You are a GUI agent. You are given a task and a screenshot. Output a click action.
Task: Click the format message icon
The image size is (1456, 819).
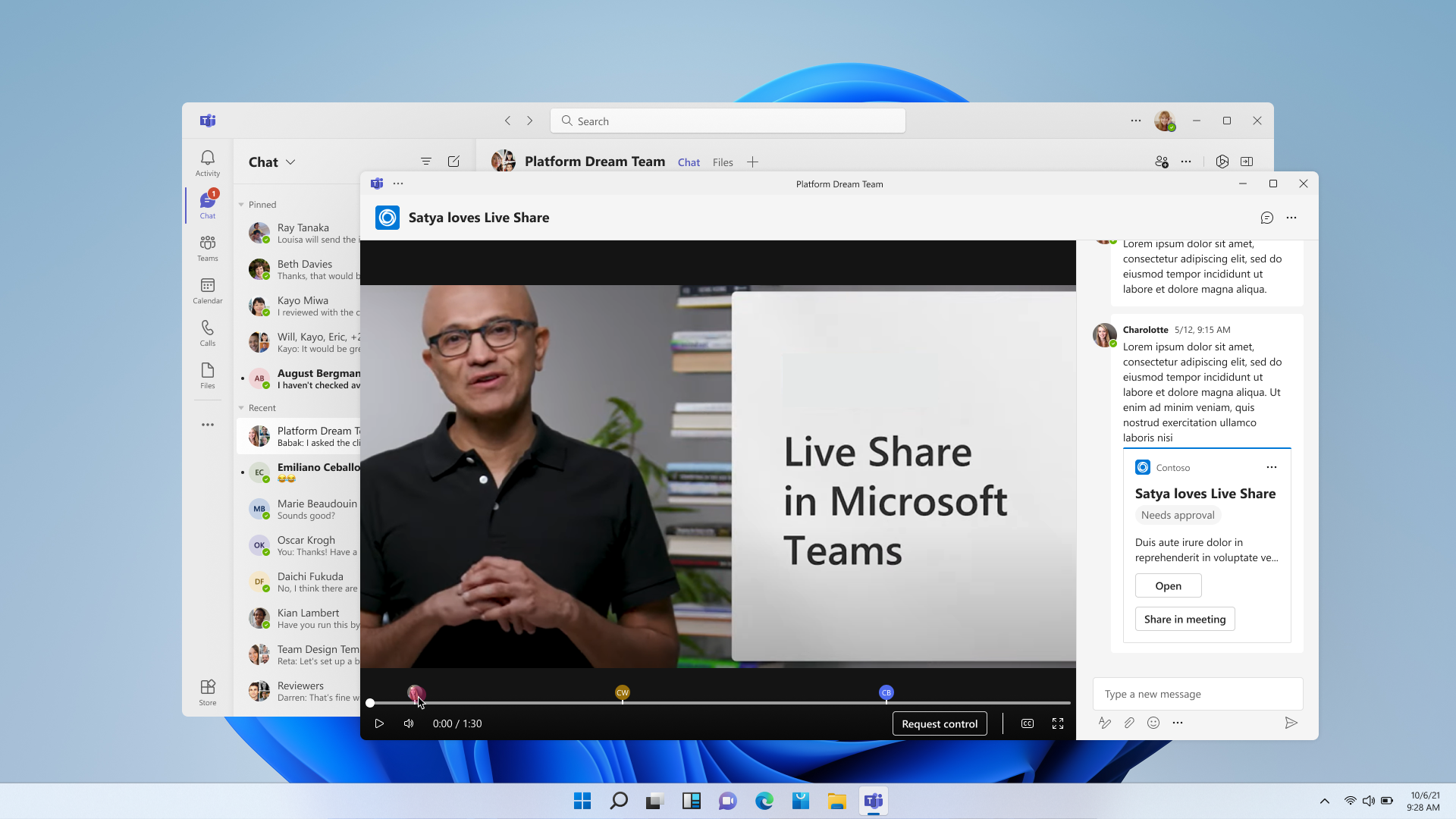[x=1105, y=723]
